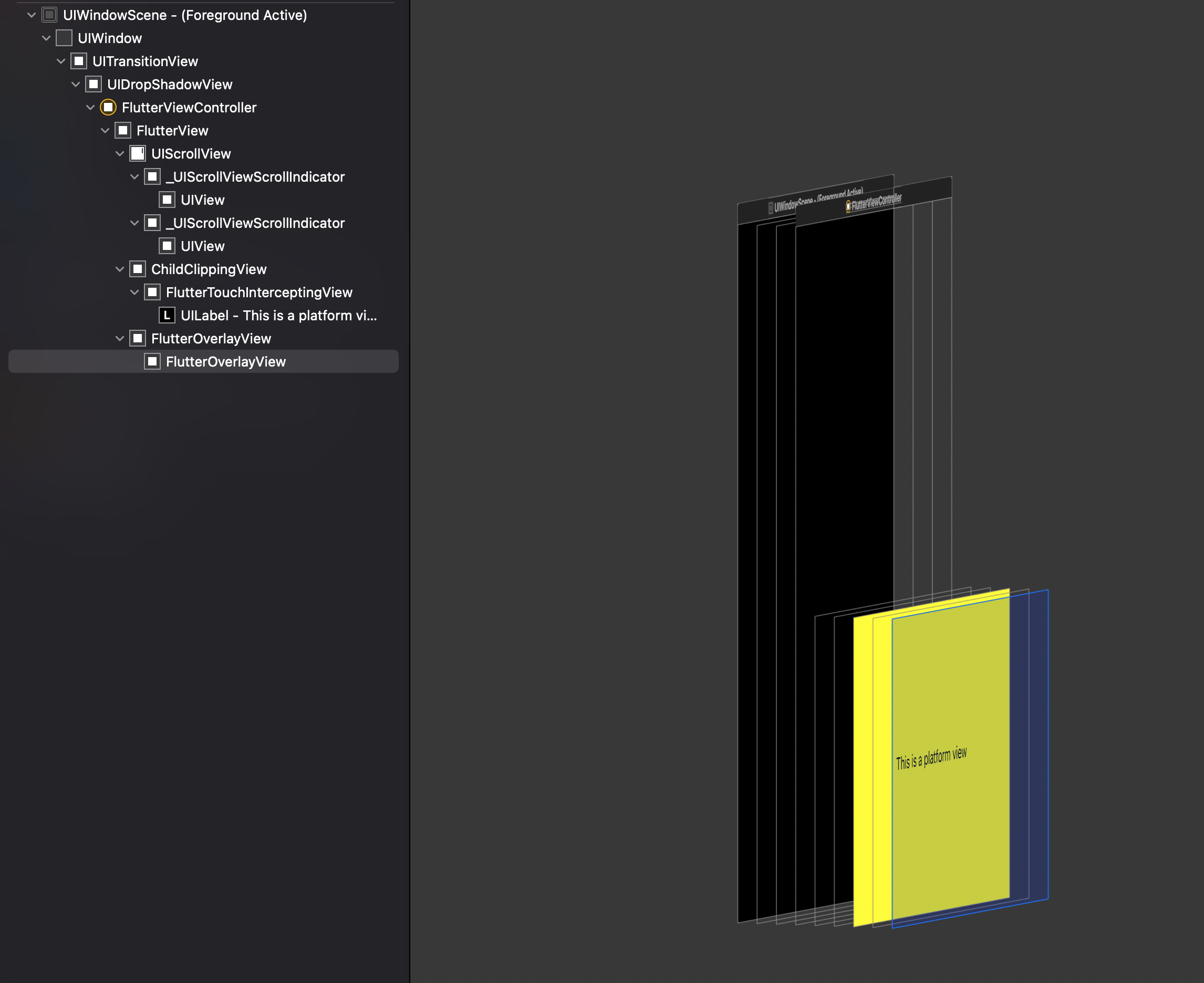Image resolution: width=1204 pixels, height=983 pixels.
Task: Collapse the UITransitionView node
Action: (x=60, y=61)
